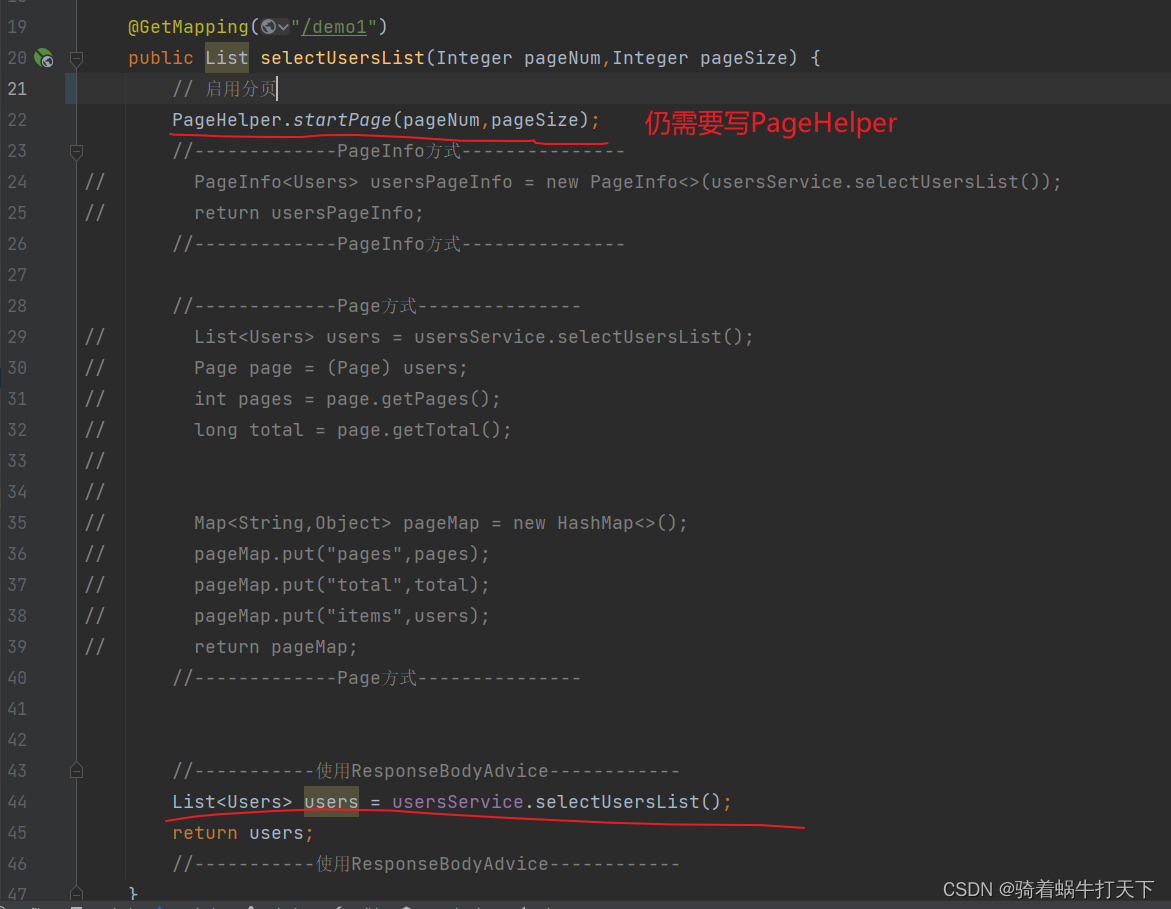The height and width of the screenshot is (909, 1171).
Task: Click the underlined usersService.selectUsersList() on line 44
Action: coord(560,801)
